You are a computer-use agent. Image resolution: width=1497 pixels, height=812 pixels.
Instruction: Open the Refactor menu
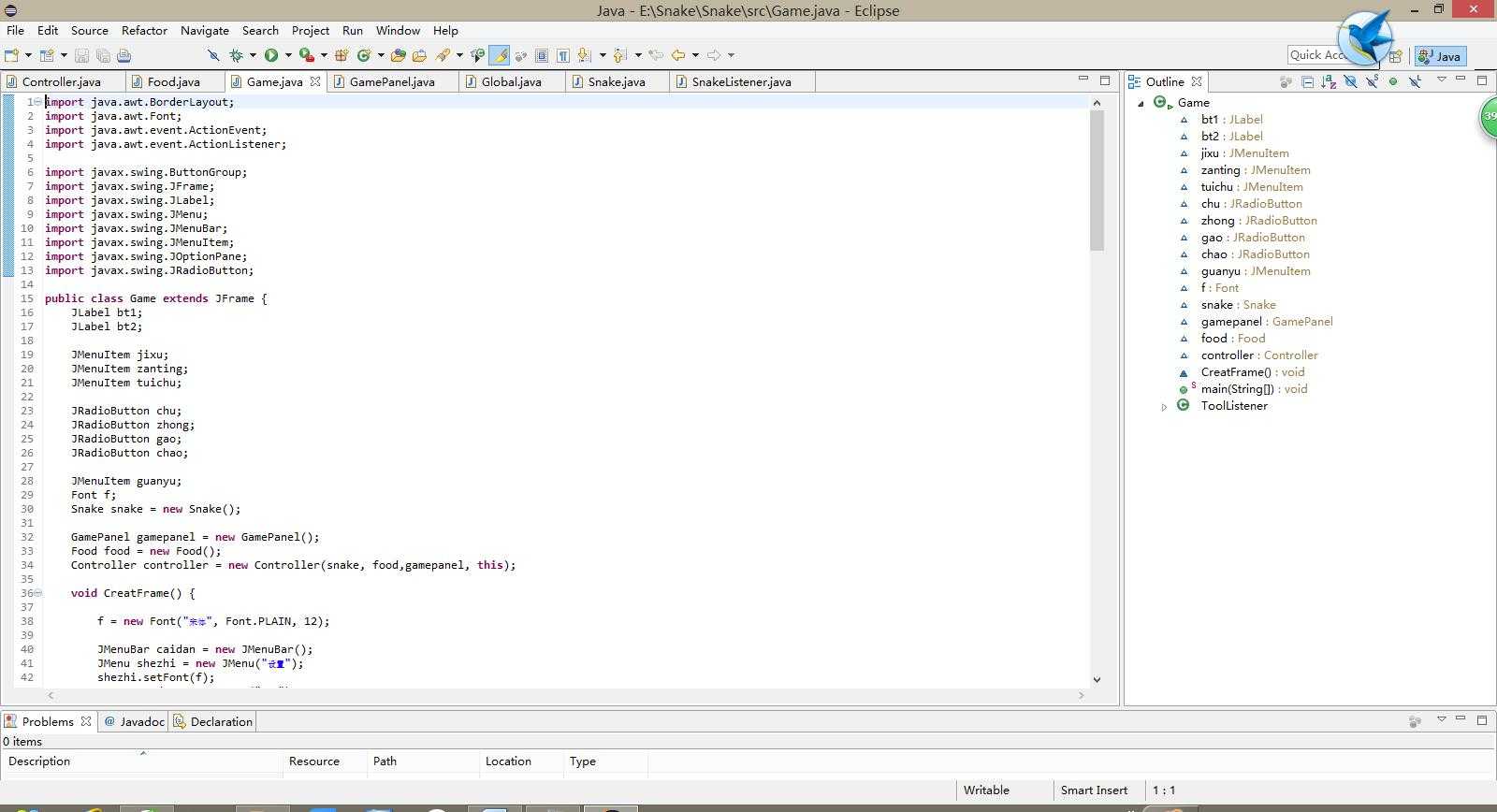point(144,30)
